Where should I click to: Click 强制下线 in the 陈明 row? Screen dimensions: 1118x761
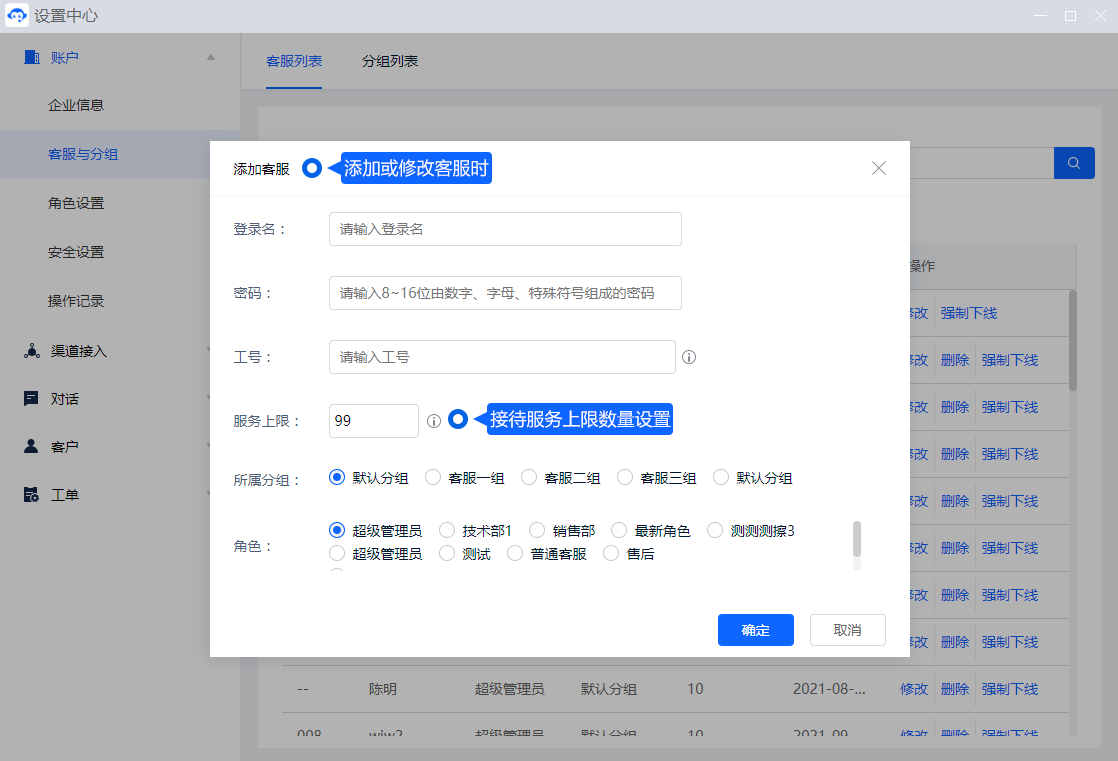pyautogui.click(x=1010, y=689)
